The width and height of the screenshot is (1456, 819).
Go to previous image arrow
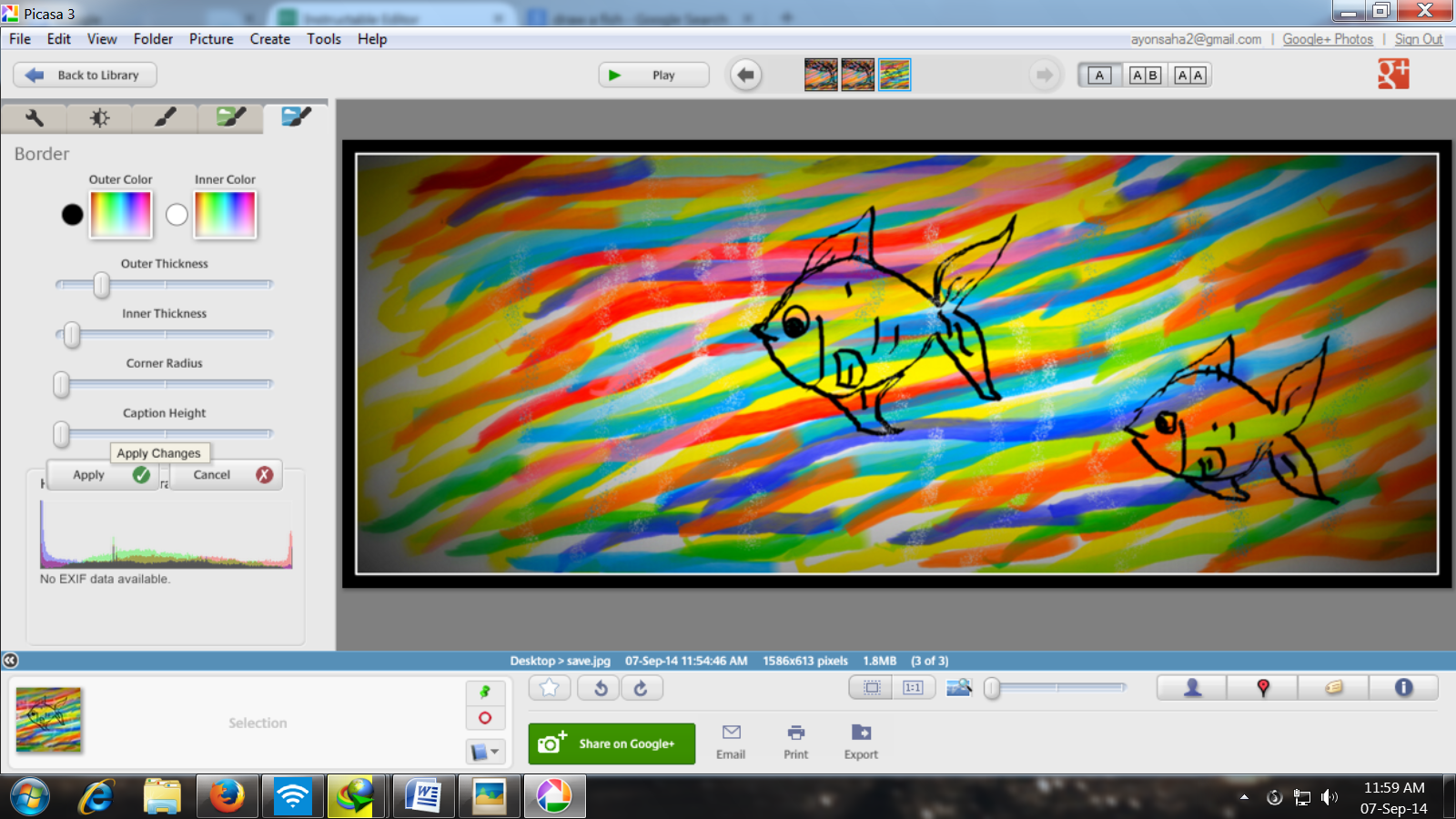pyautogui.click(x=746, y=75)
